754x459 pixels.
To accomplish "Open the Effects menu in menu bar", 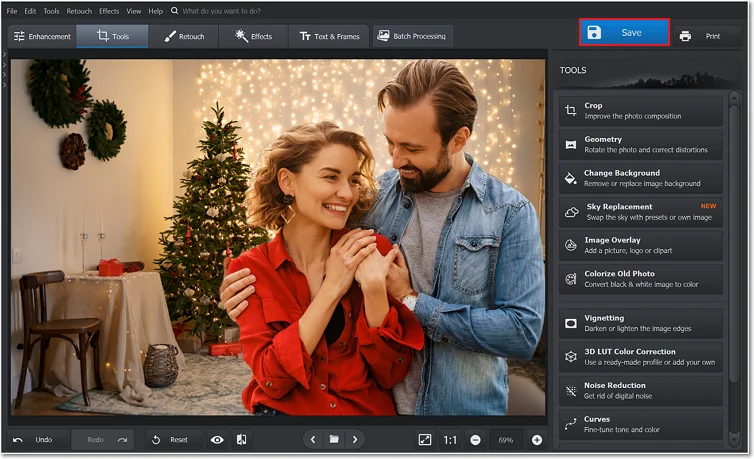I will [x=109, y=11].
